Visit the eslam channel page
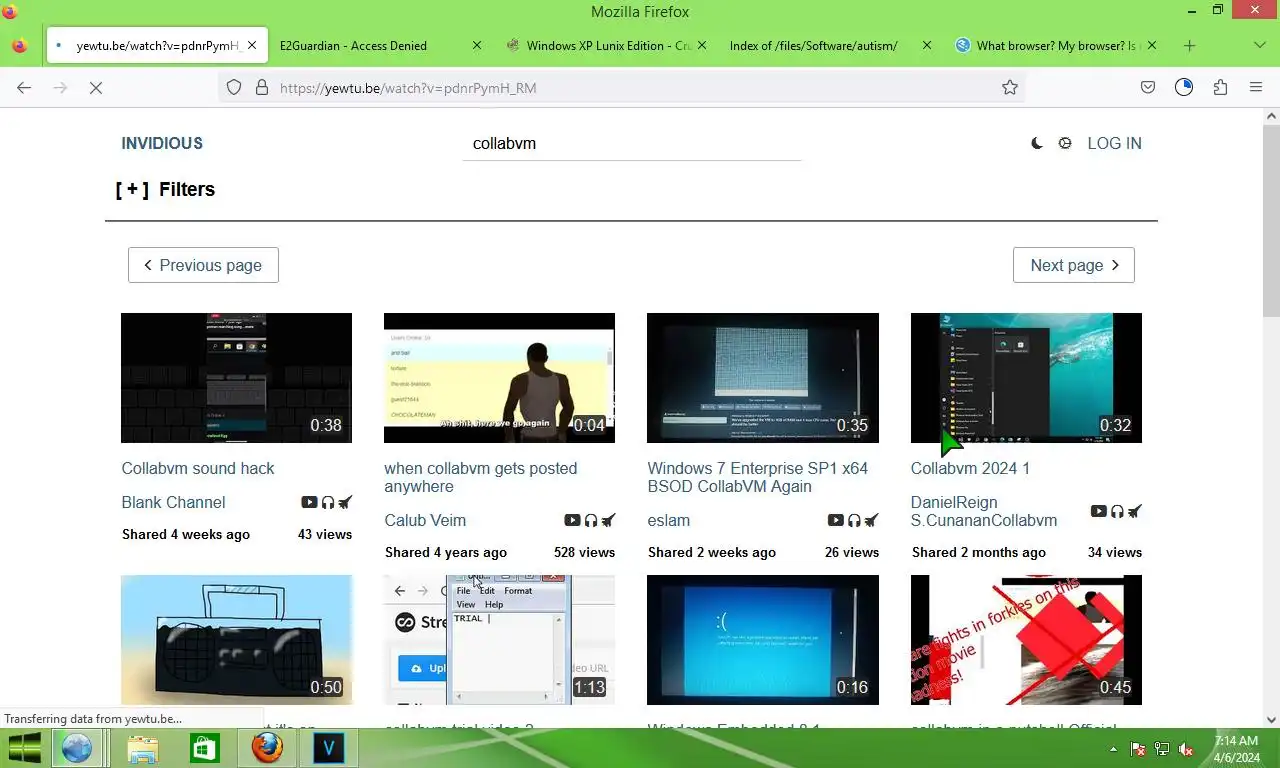The image size is (1280, 768). [x=669, y=520]
